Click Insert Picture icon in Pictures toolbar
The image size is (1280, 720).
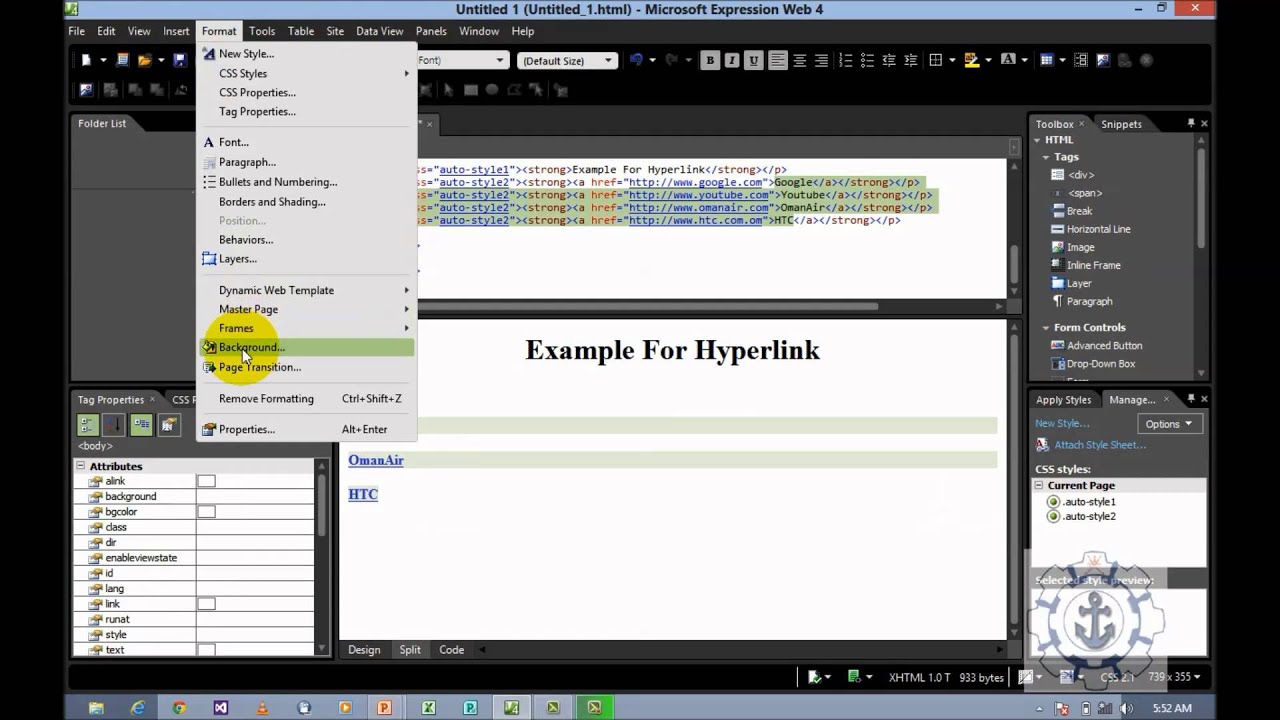pos(86,89)
